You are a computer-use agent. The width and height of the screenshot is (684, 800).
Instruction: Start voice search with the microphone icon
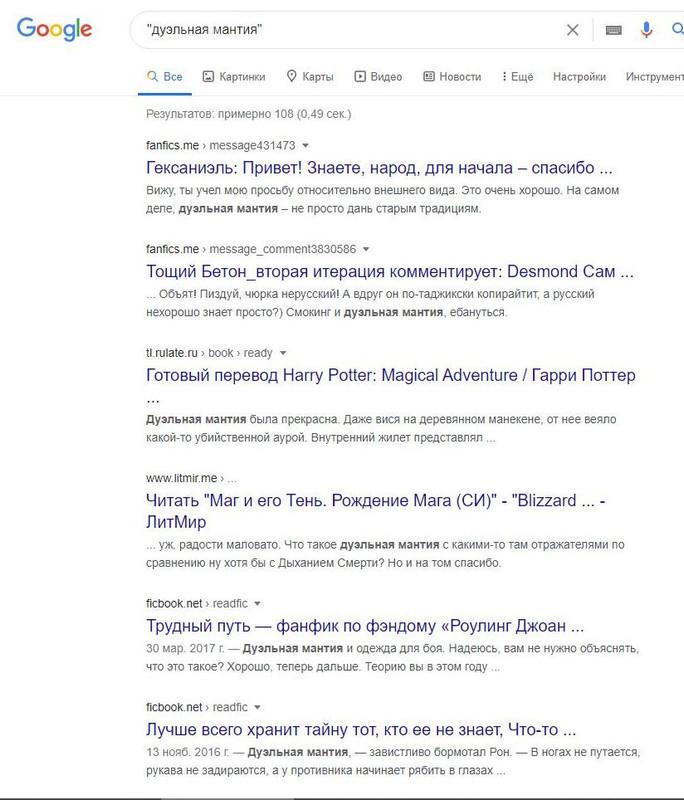coord(646,30)
